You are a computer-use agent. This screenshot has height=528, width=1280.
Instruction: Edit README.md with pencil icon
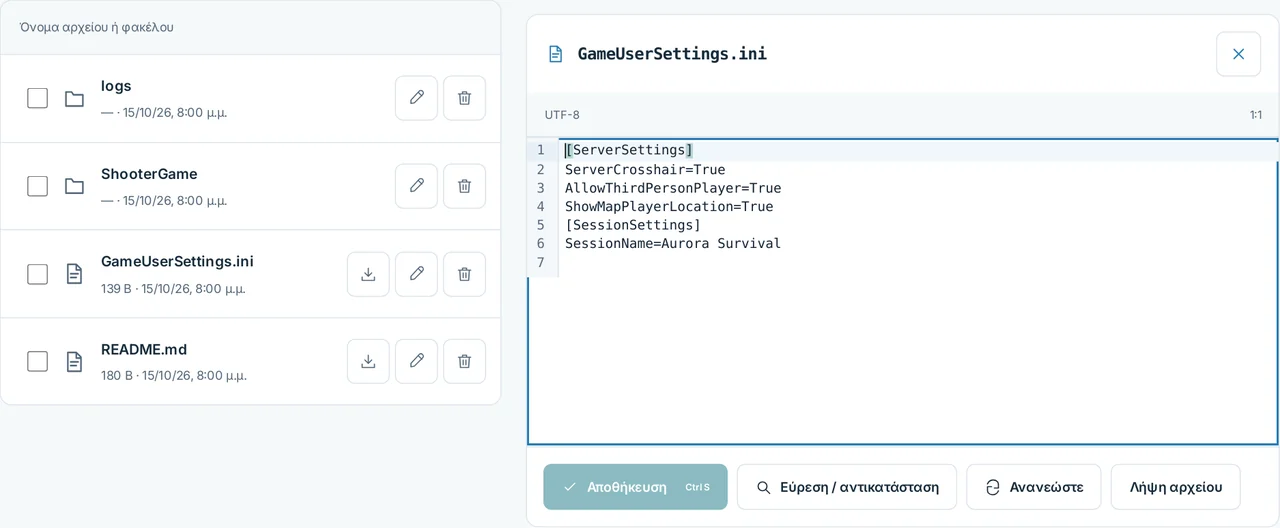coord(416,361)
